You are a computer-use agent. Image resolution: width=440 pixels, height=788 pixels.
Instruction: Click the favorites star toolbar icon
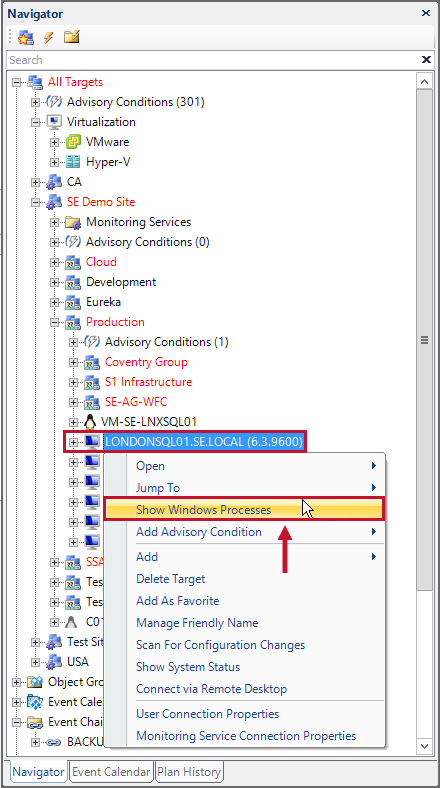coord(26,37)
